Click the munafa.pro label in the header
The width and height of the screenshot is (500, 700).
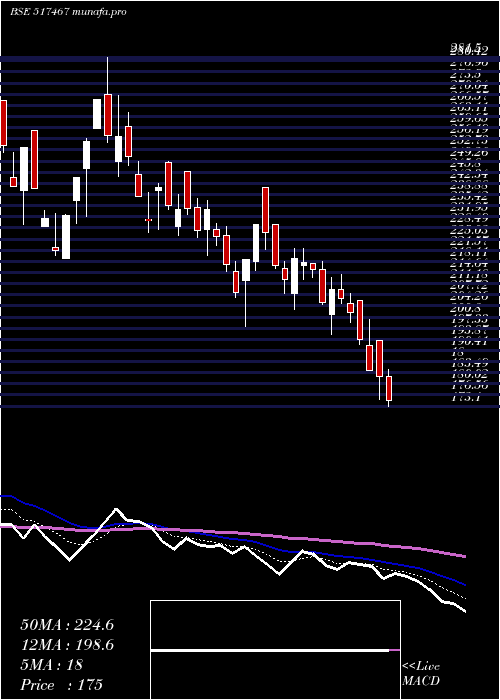[x=99, y=12]
